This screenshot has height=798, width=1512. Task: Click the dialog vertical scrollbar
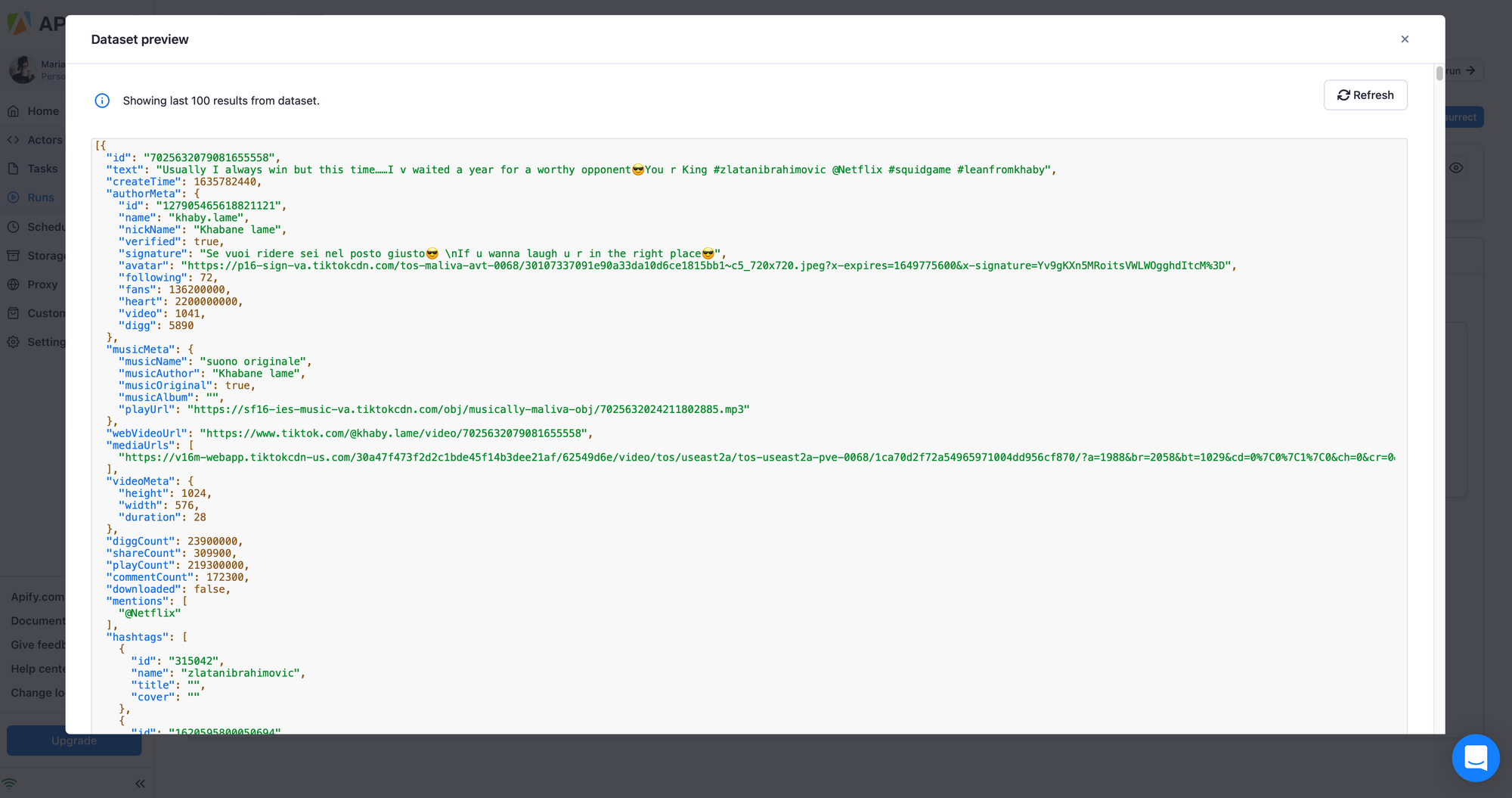coord(1439,73)
